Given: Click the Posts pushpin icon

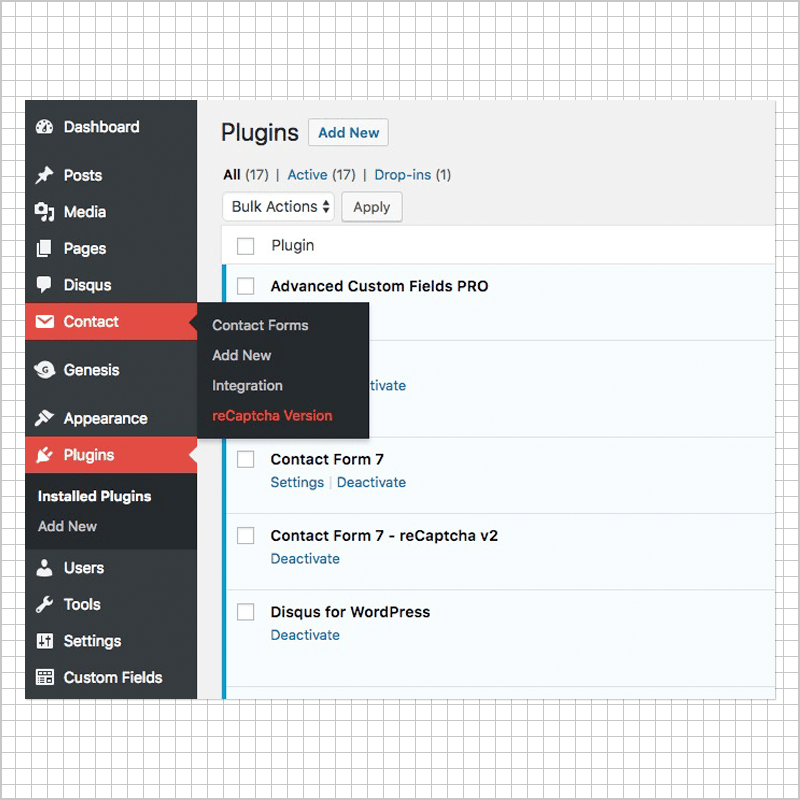Looking at the screenshot, I should tap(44, 175).
